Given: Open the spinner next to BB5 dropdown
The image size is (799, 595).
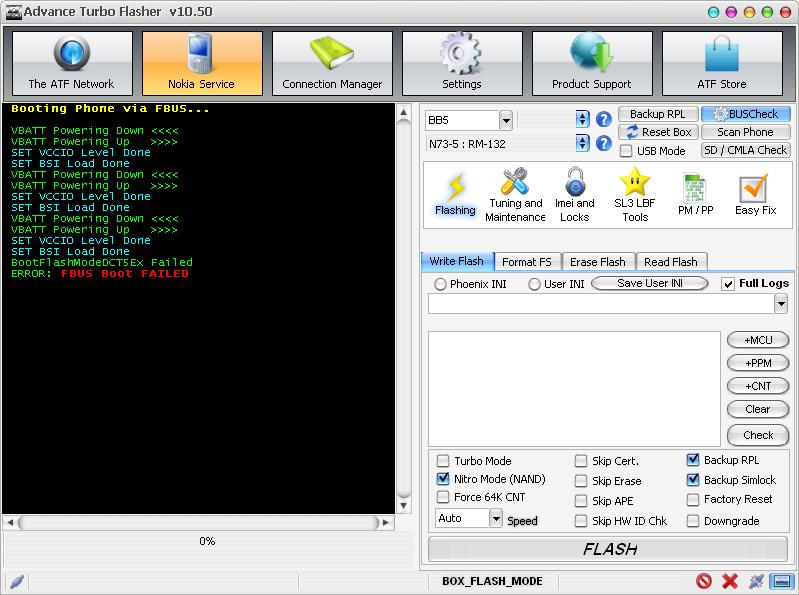Looking at the screenshot, I should [x=582, y=120].
